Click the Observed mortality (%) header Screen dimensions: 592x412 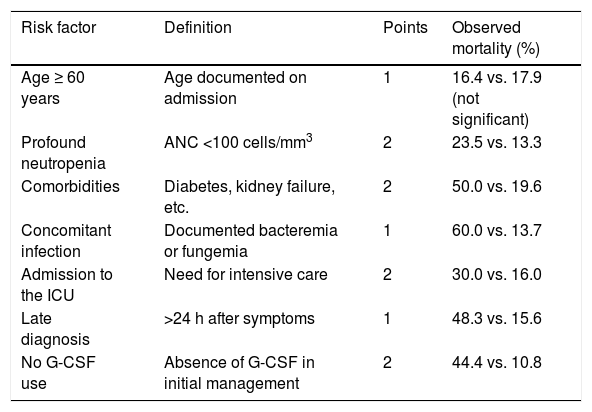[496, 38]
